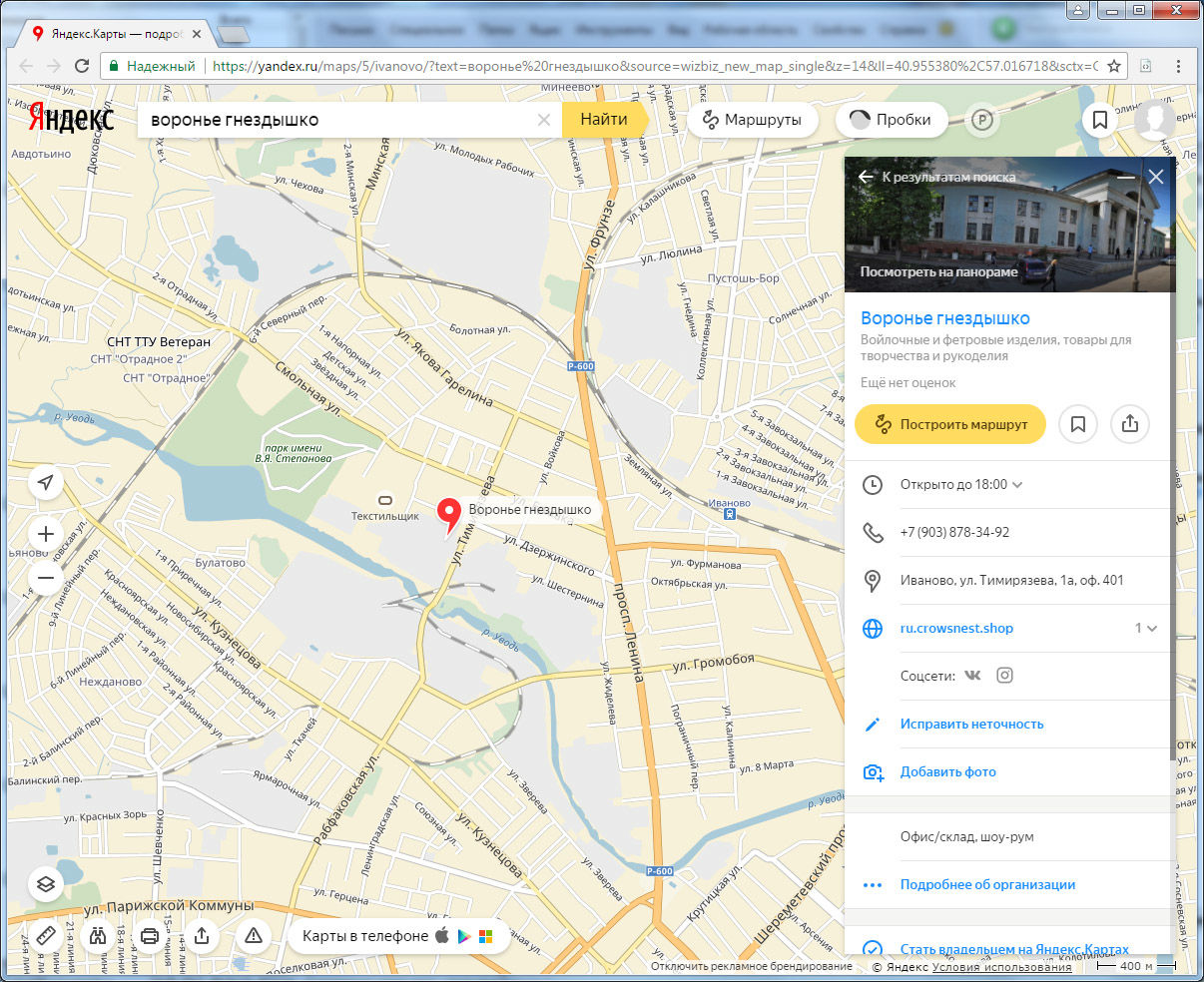Click the Исправить неточность link
This screenshot has height=982, width=1204.
pyautogui.click(x=971, y=725)
